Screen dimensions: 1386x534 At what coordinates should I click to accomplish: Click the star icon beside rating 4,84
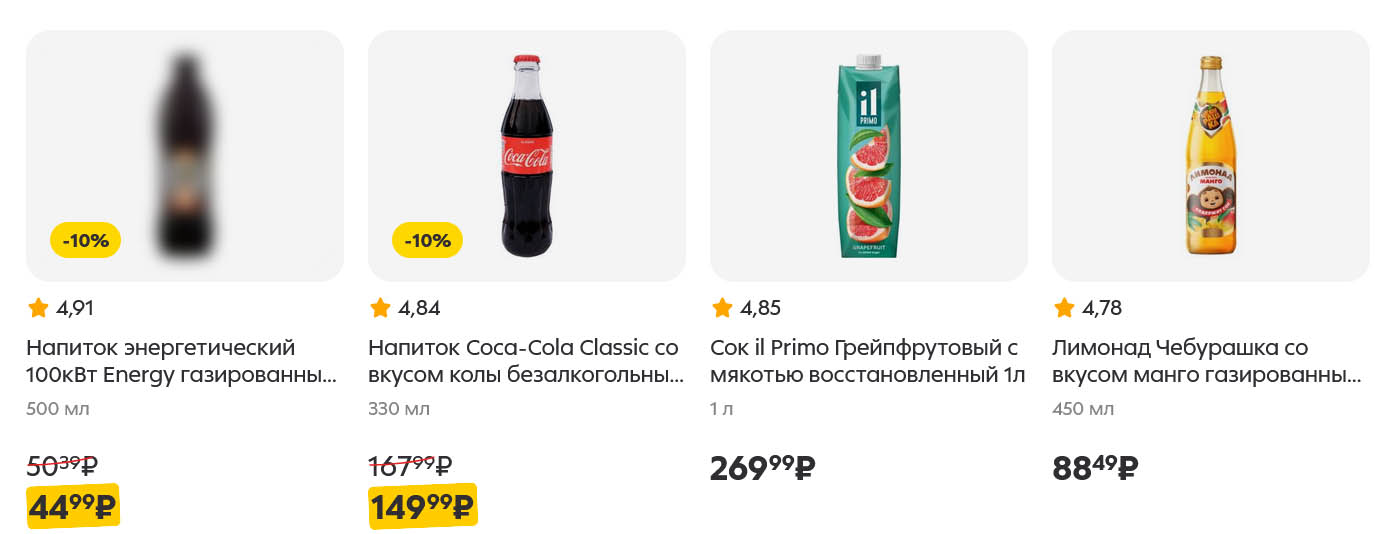pos(380,308)
